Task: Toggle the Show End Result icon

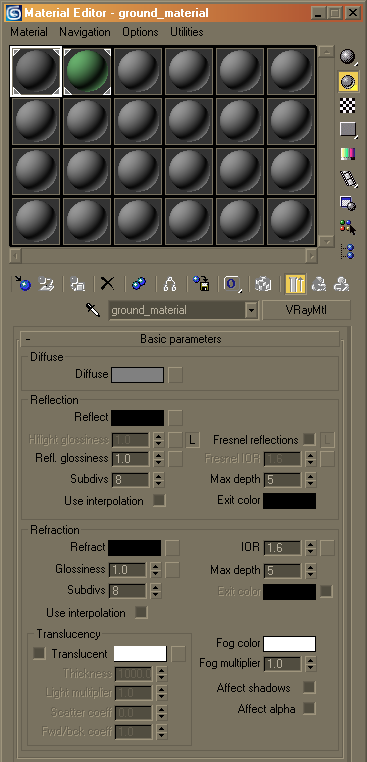Action: 295,284
